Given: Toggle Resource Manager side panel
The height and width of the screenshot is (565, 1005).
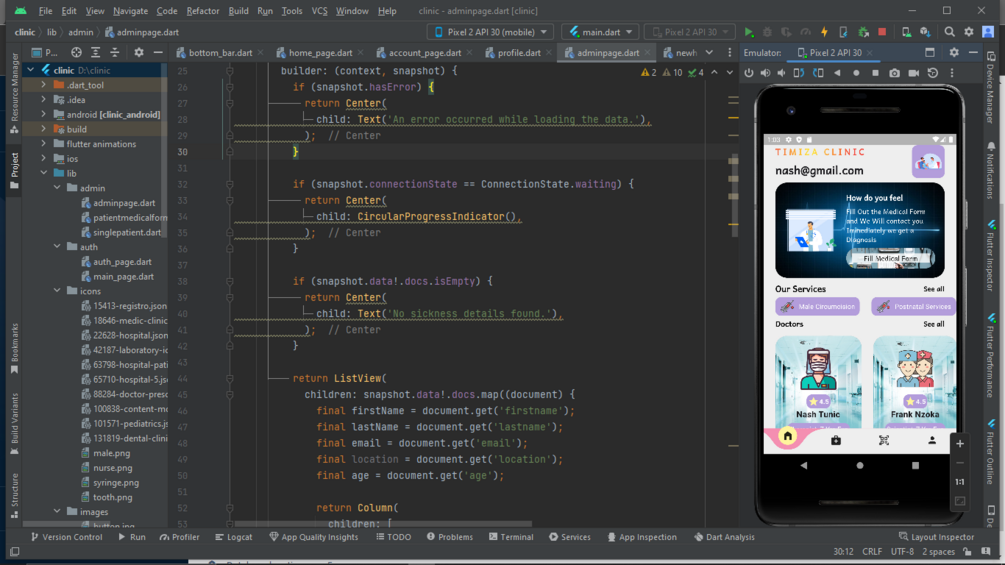Looking at the screenshot, I should point(14,94).
